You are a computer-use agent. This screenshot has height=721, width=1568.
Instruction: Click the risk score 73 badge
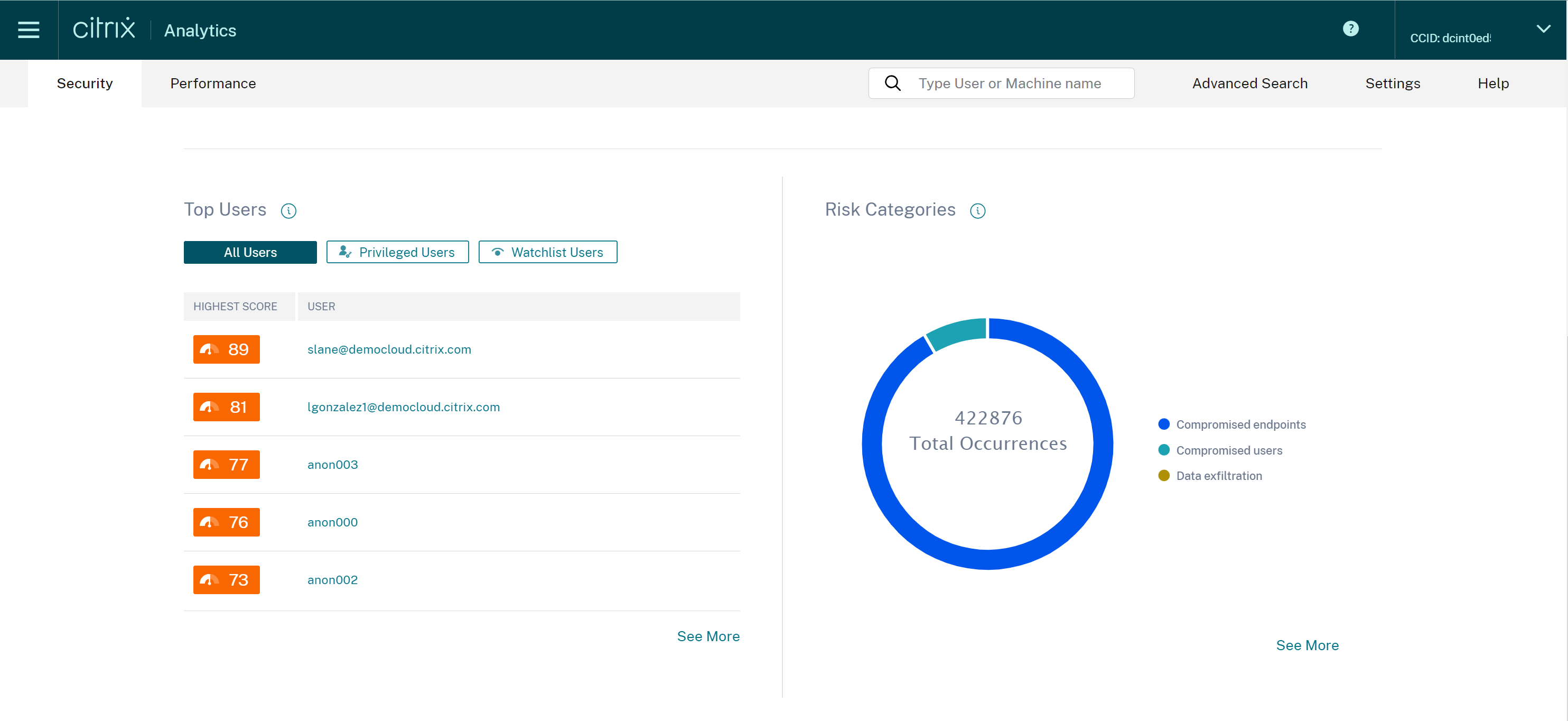click(227, 580)
